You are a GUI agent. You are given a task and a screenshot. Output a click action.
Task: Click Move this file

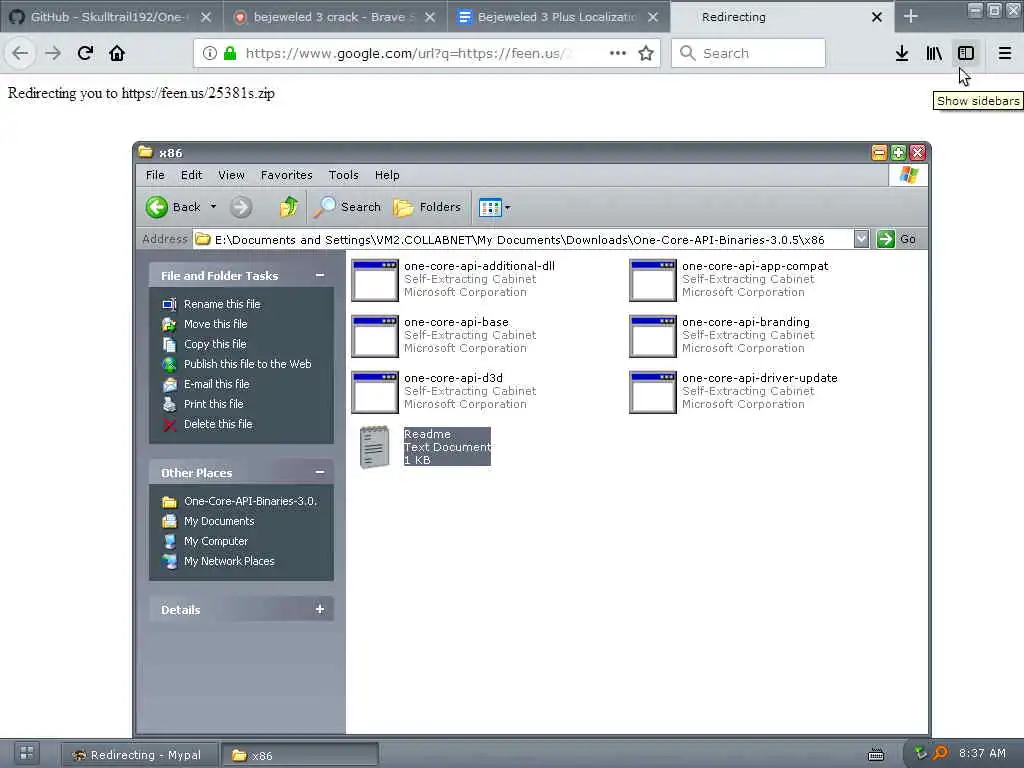216,324
